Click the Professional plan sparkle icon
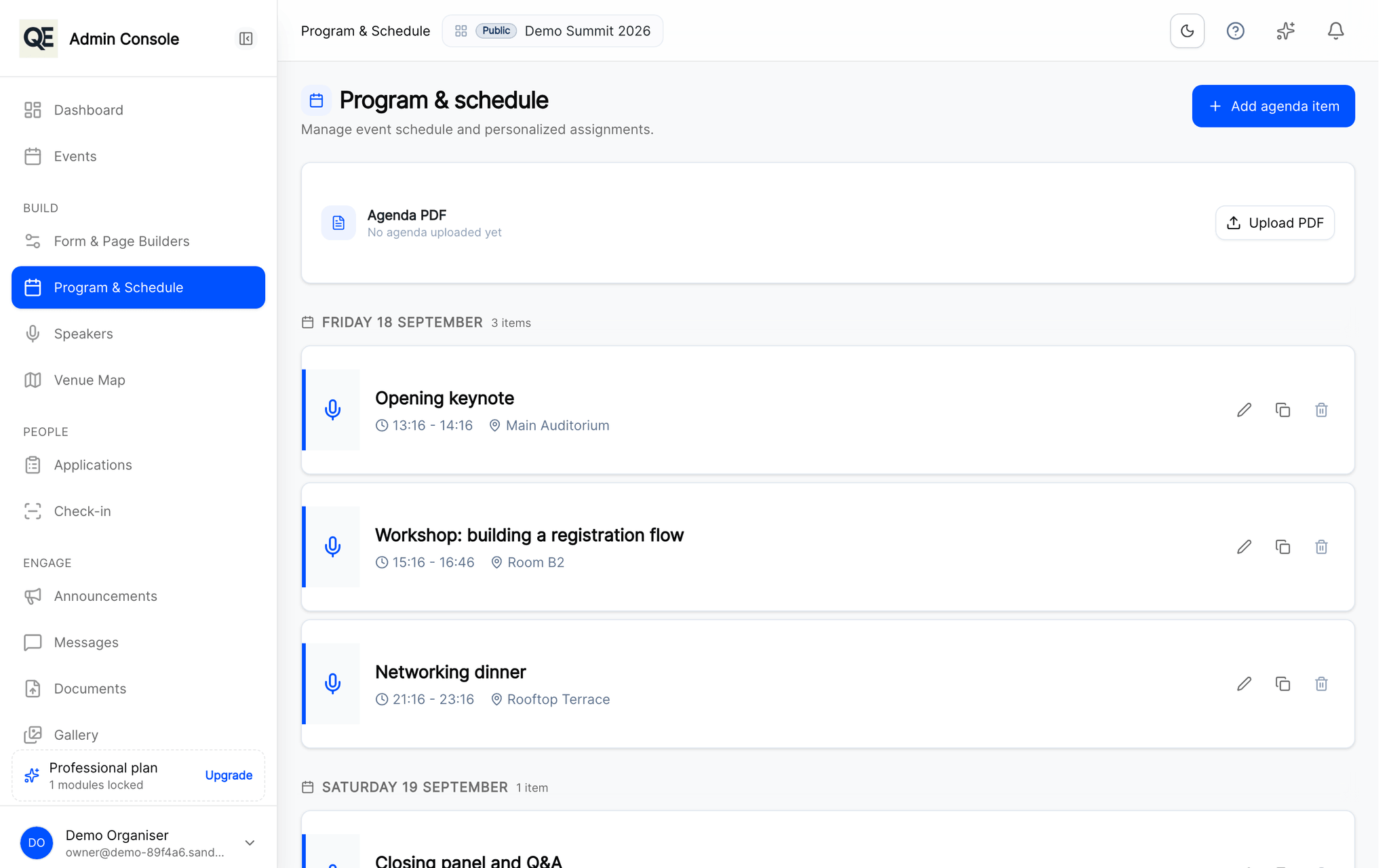This screenshot has width=1389, height=868. [32, 775]
